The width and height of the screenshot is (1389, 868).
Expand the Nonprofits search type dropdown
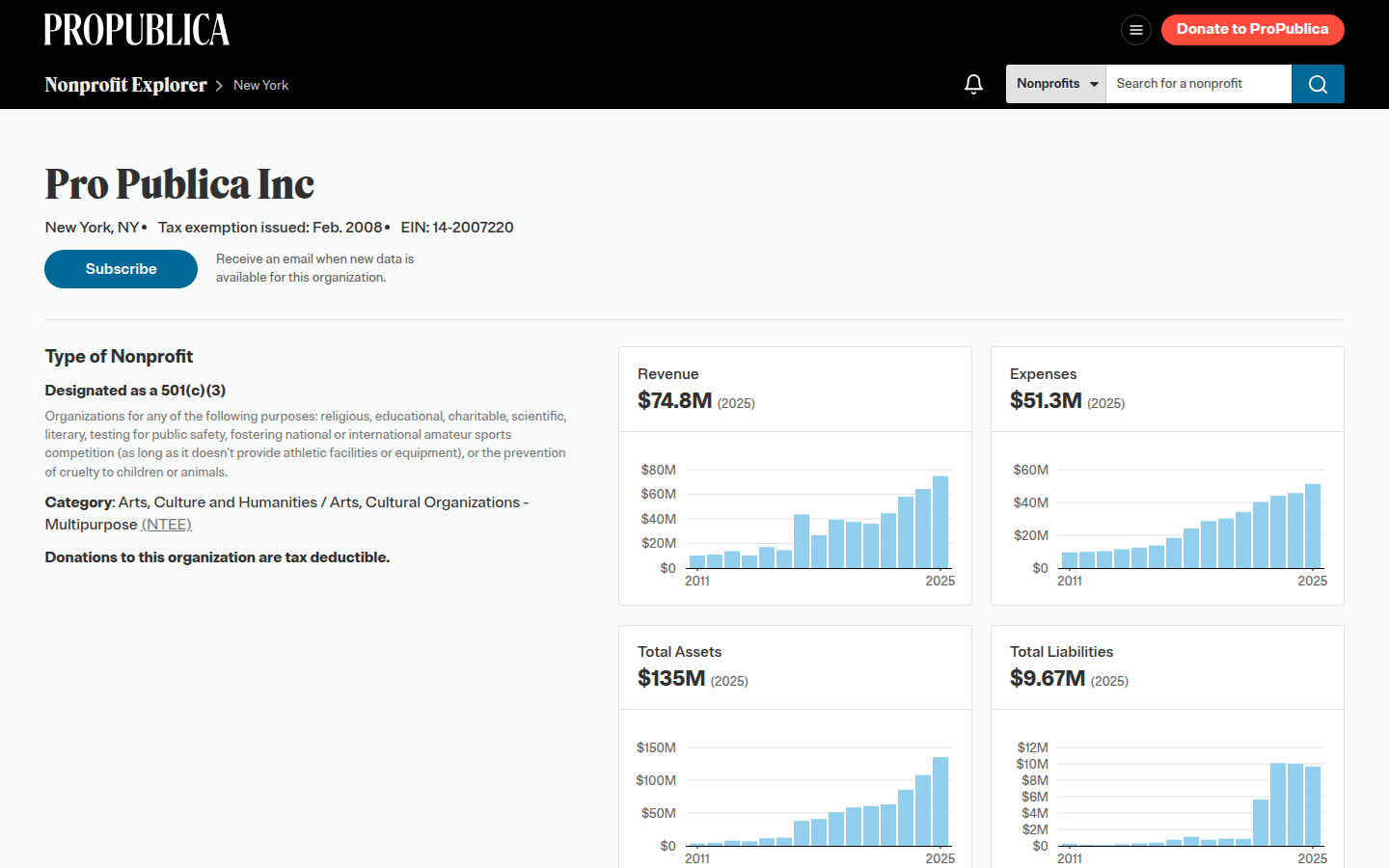coord(1056,84)
